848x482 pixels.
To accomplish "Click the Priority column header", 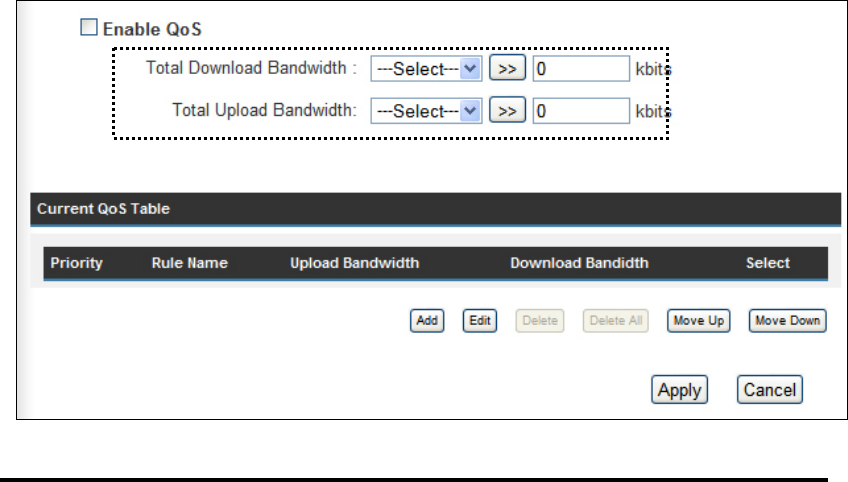I will (76, 263).
